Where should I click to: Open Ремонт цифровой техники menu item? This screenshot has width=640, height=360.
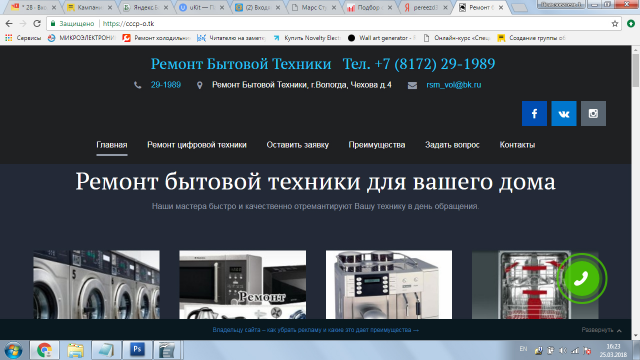coord(197,145)
